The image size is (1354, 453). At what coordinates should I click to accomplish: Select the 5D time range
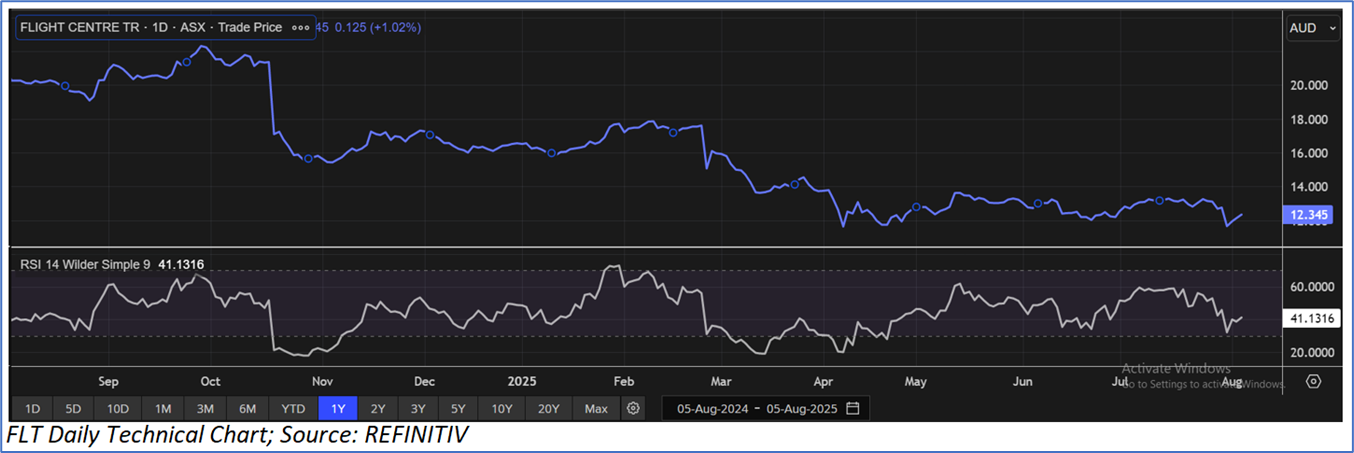(75, 408)
